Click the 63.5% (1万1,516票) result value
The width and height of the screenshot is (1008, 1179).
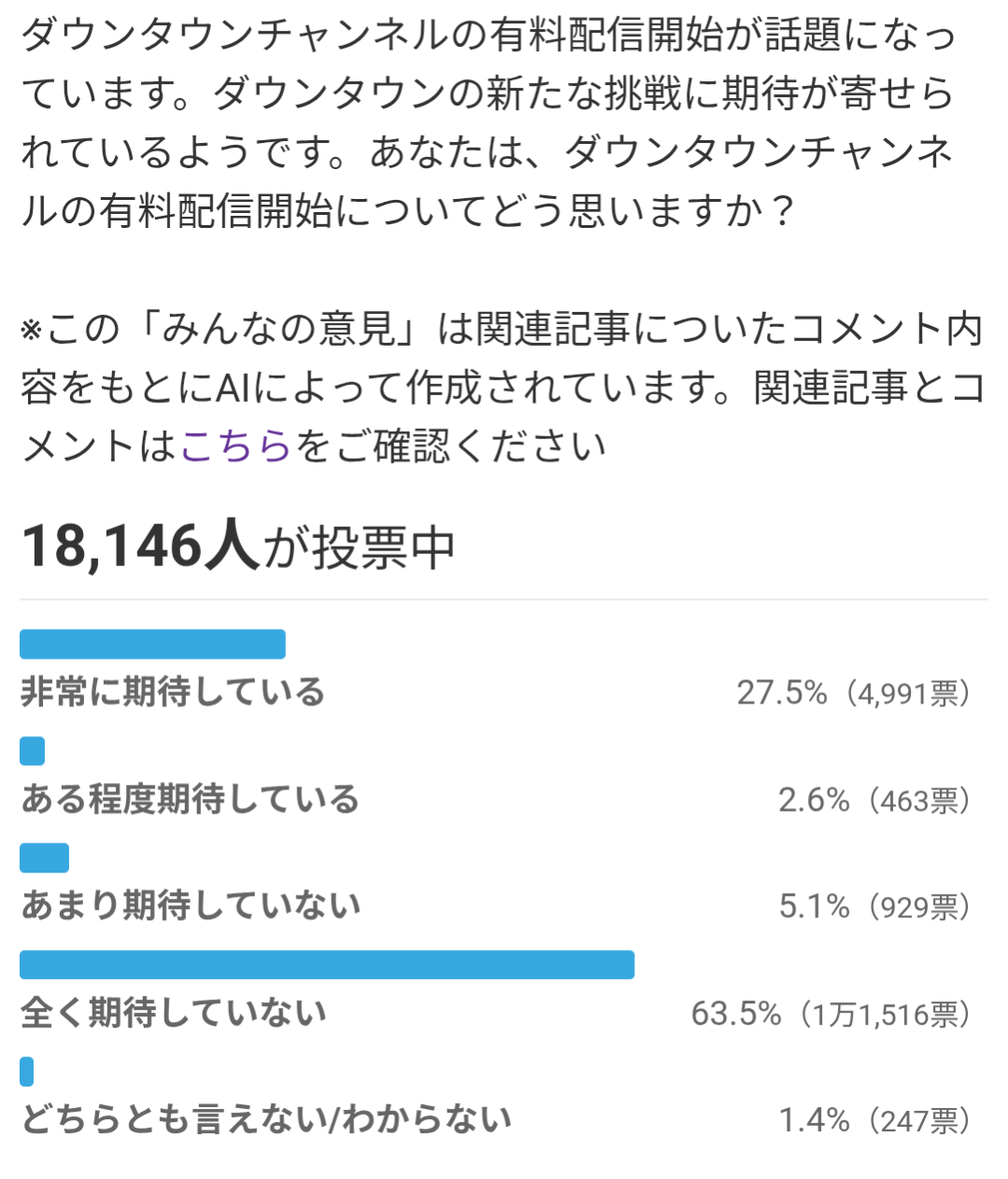[x=831, y=1014]
